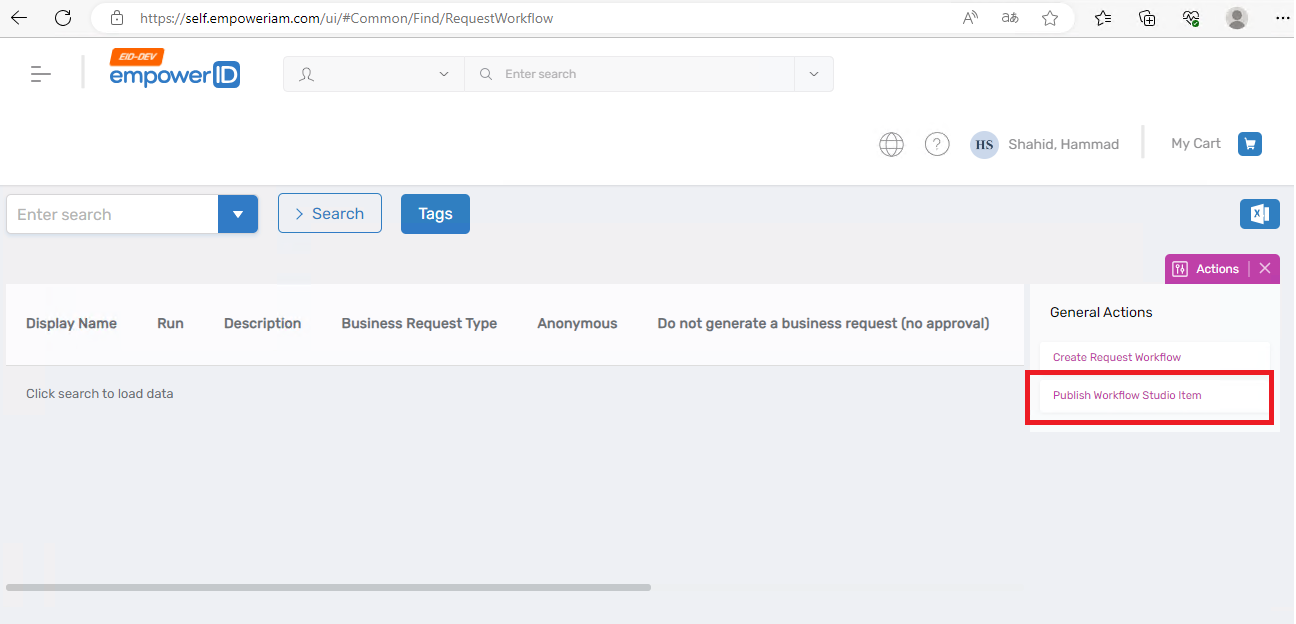Viewport: 1296px width, 624px height.
Task: Click the browser URL address bar
Action: 540,18
